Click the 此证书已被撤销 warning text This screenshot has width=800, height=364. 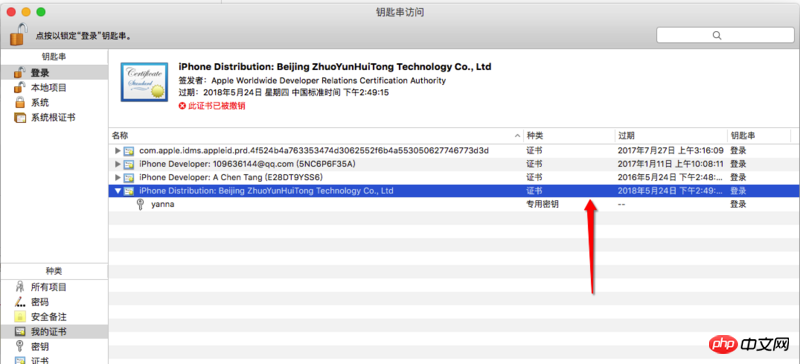217,106
